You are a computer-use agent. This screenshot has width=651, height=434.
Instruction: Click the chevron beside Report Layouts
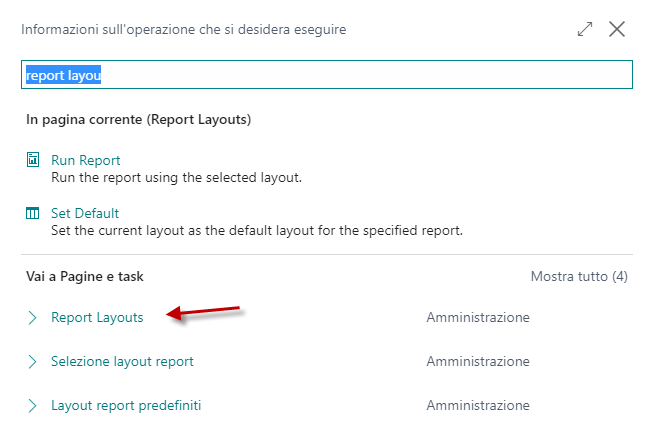pyautogui.click(x=32, y=318)
